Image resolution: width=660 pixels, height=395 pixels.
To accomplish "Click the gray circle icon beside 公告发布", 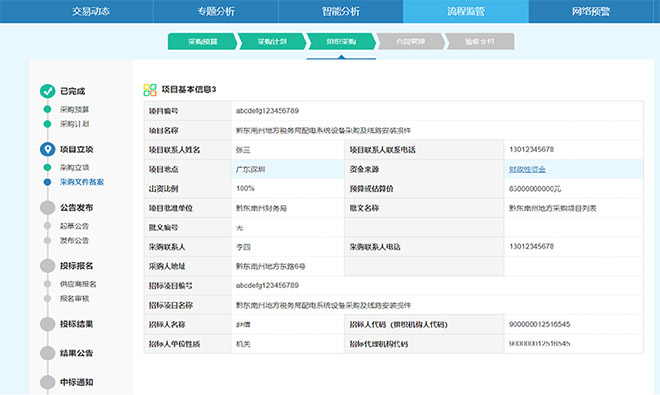I will [x=48, y=208].
